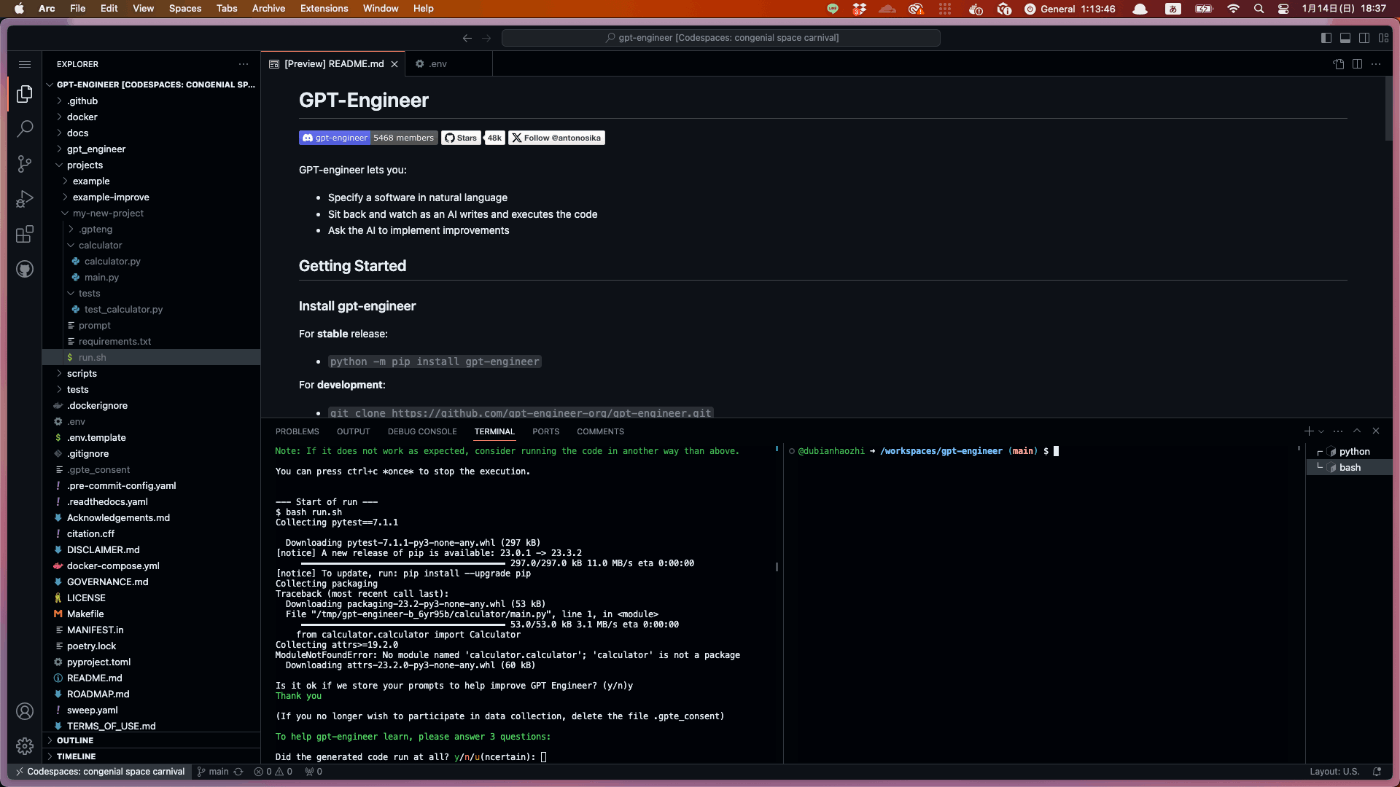The width and height of the screenshot is (1400, 787).
Task: Go back using the navigation arrow
Action: 467,38
